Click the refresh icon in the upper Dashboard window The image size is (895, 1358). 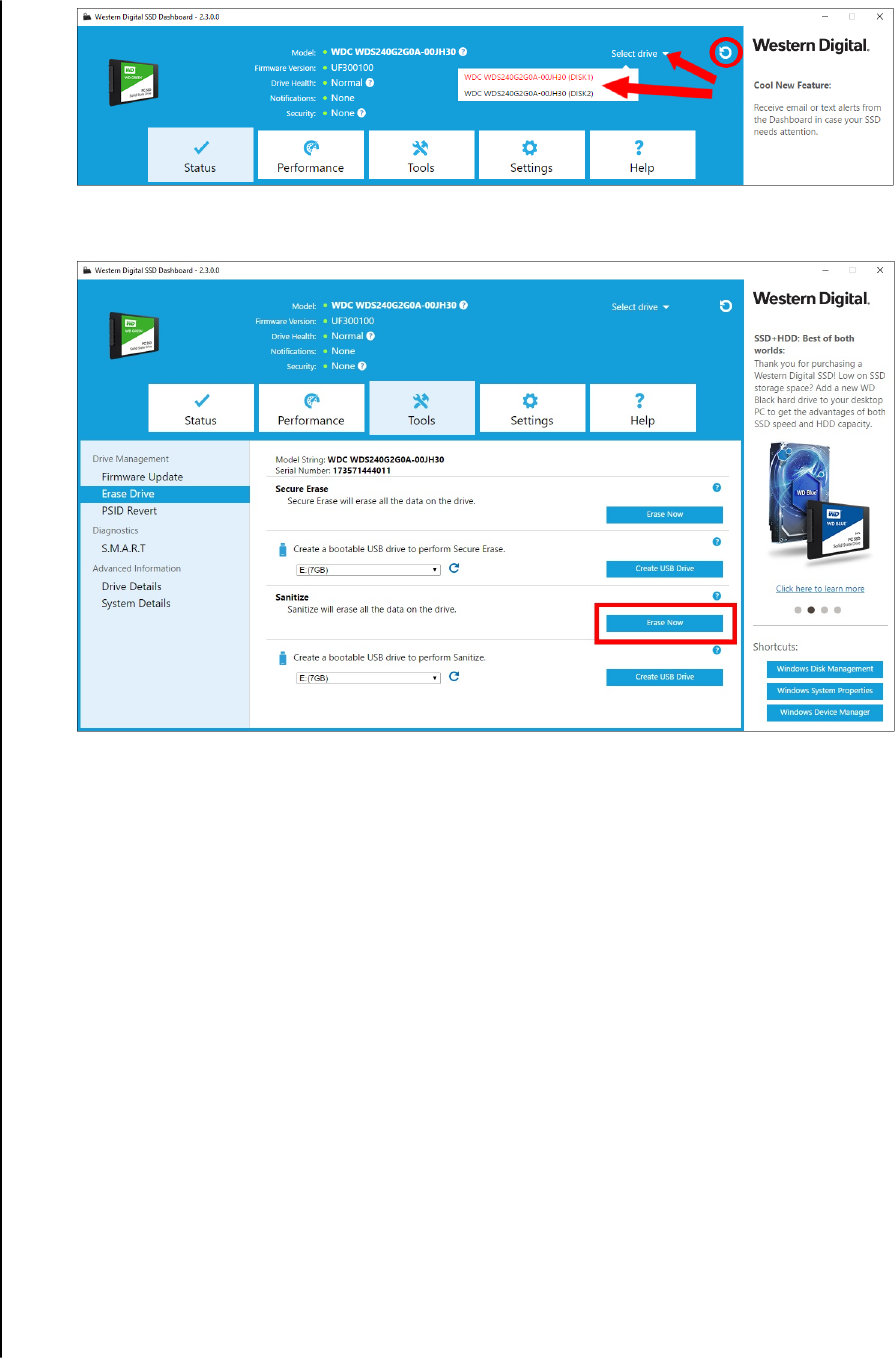point(725,52)
